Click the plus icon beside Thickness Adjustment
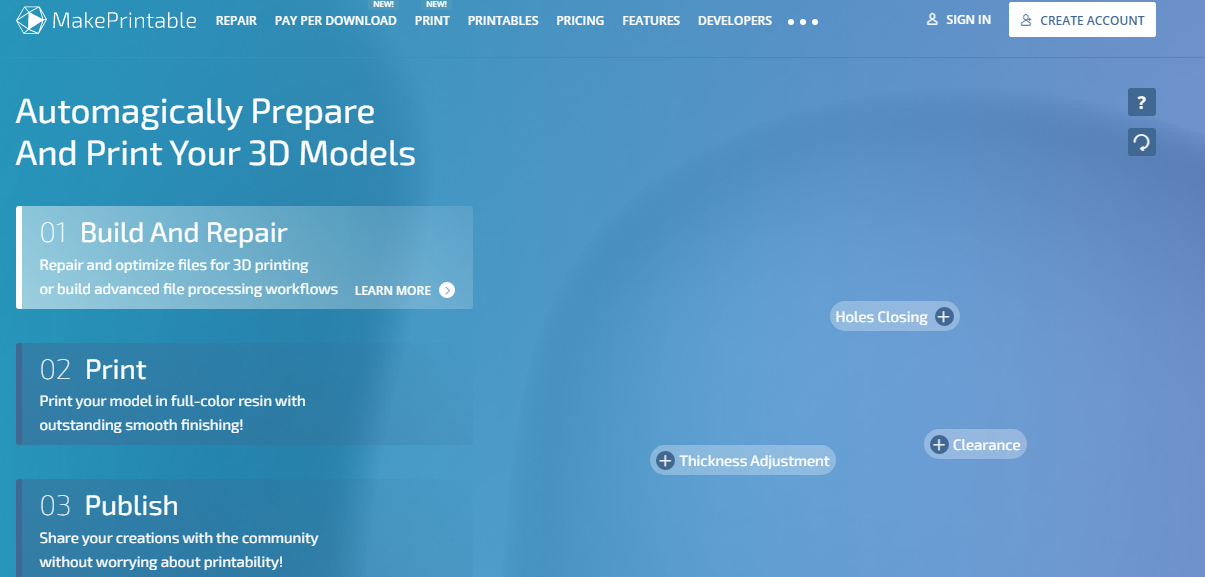Viewport: 1205px width, 577px height. pyautogui.click(x=665, y=461)
